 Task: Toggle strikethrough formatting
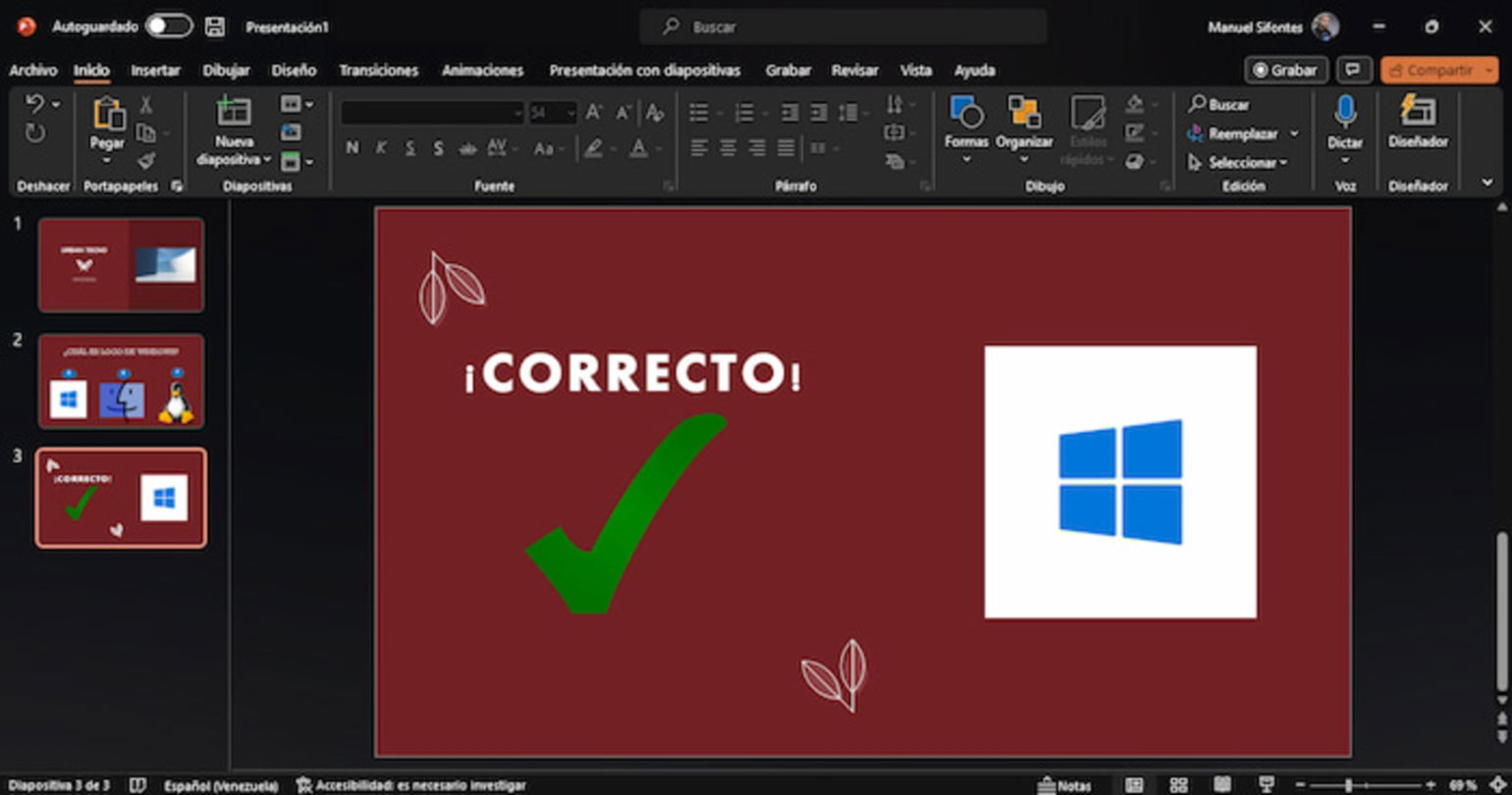pyautogui.click(x=468, y=148)
